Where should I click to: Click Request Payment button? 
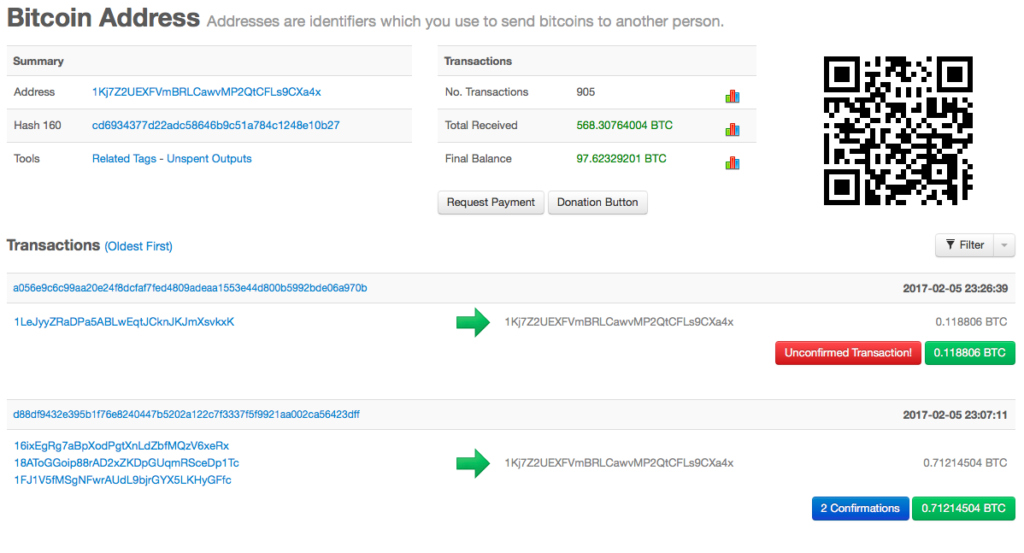490,202
